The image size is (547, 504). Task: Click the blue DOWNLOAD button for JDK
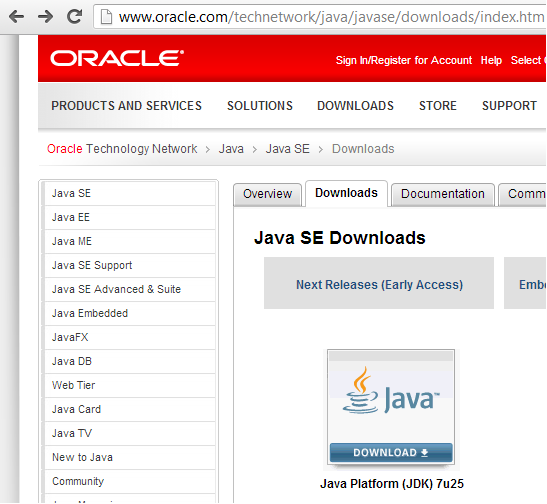391,453
